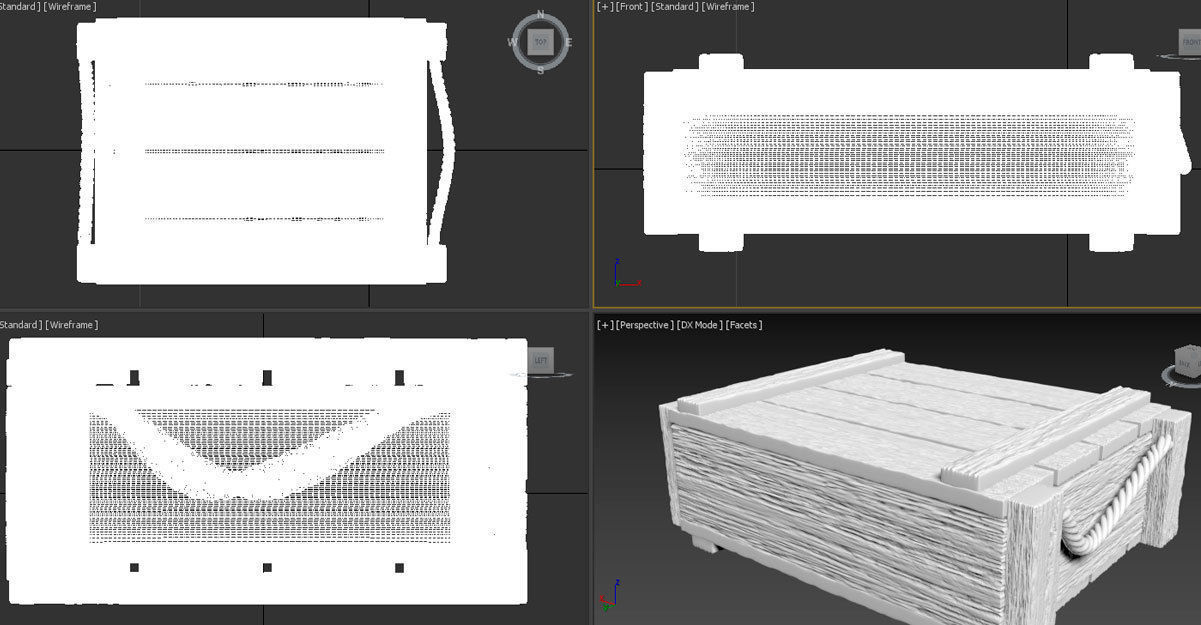Open the [Perspective] point-of-view menu
The width and height of the screenshot is (1201, 625).
click(645, 325)
